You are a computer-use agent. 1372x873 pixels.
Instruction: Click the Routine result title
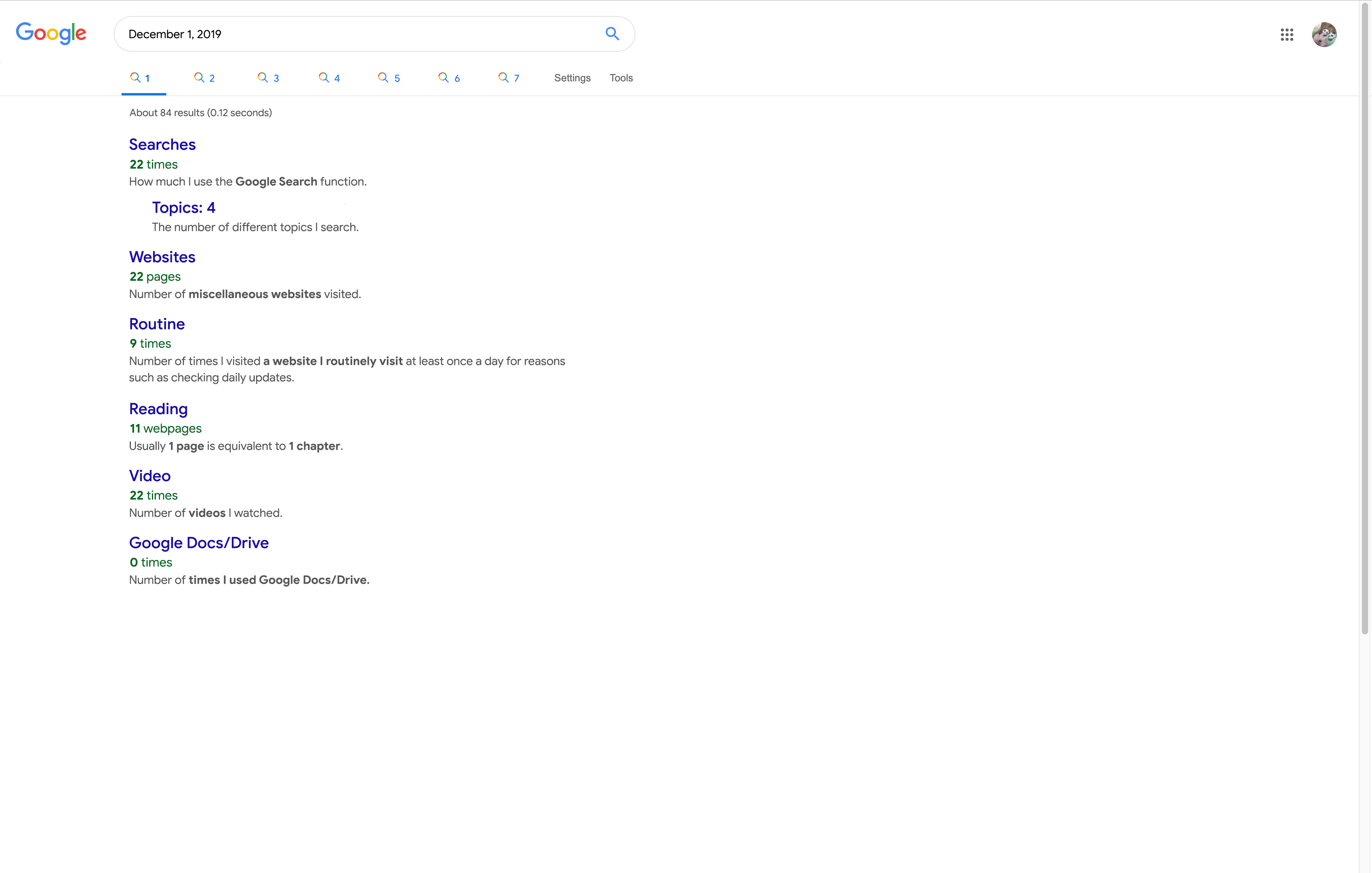(x=157, y=324)
